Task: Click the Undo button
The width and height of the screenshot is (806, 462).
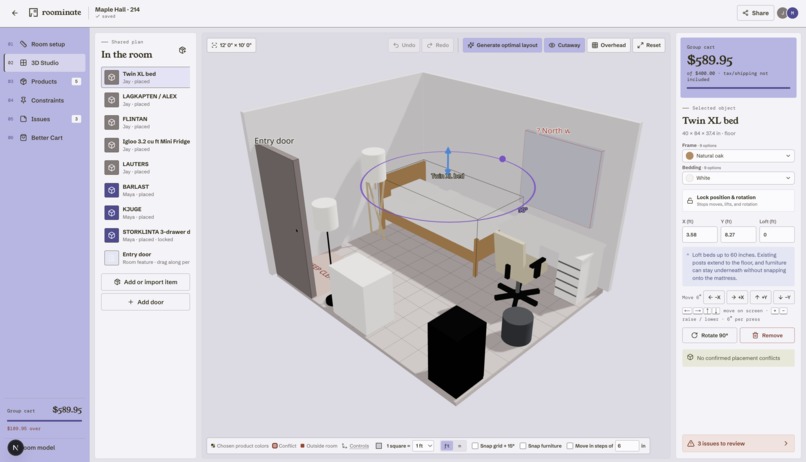Action: pos(404,45)
